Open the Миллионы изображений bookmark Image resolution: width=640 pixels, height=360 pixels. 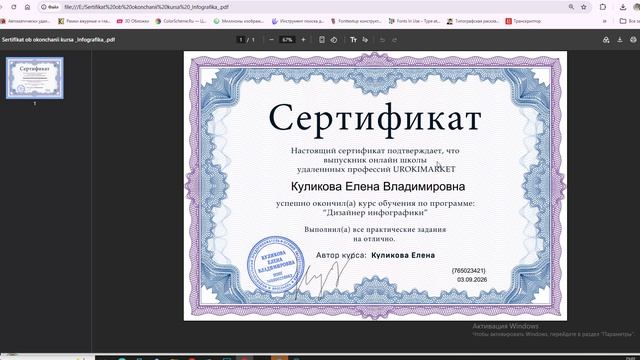click(x=239, y=21)
